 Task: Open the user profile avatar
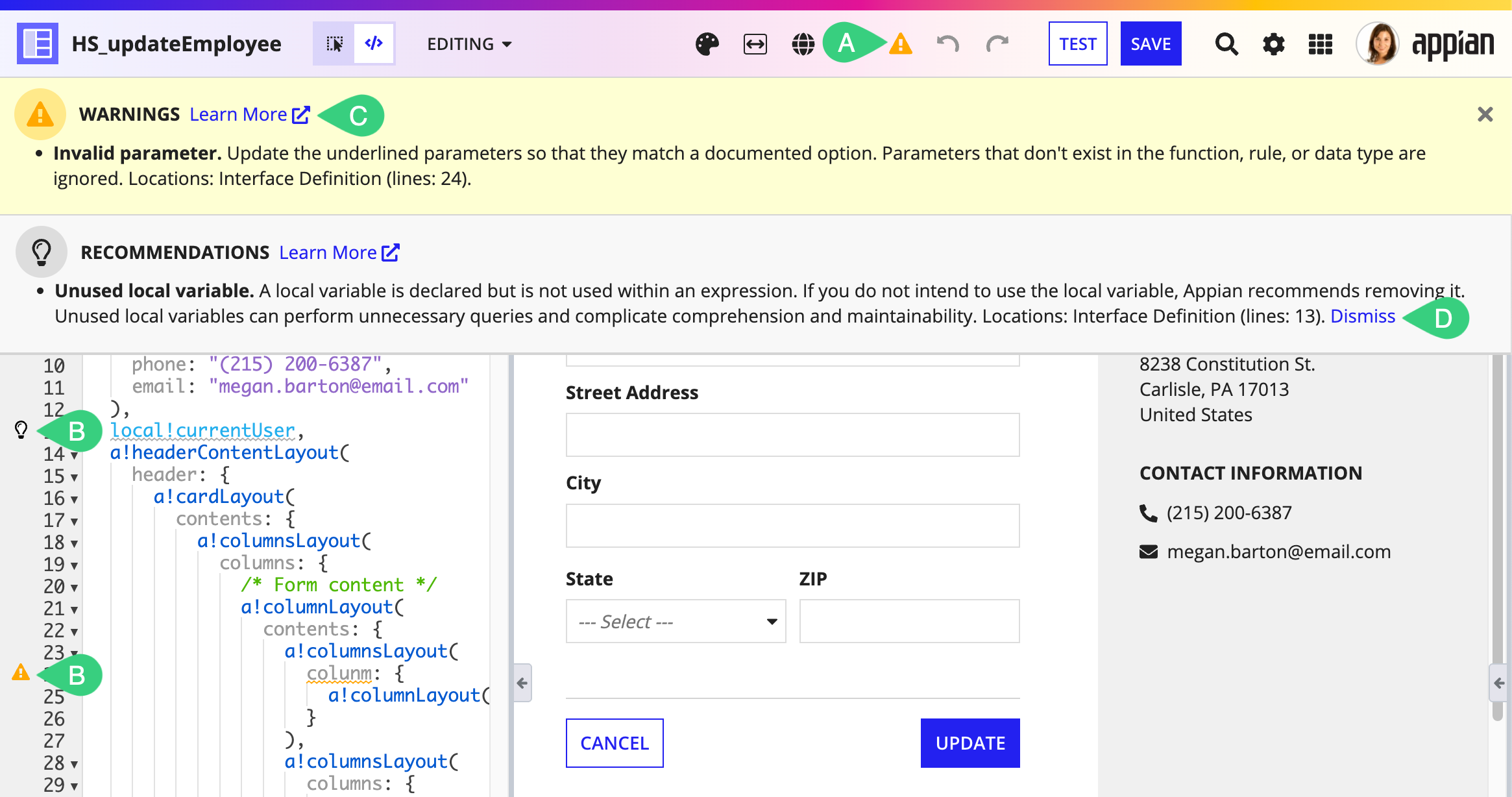click(1377, 43)
